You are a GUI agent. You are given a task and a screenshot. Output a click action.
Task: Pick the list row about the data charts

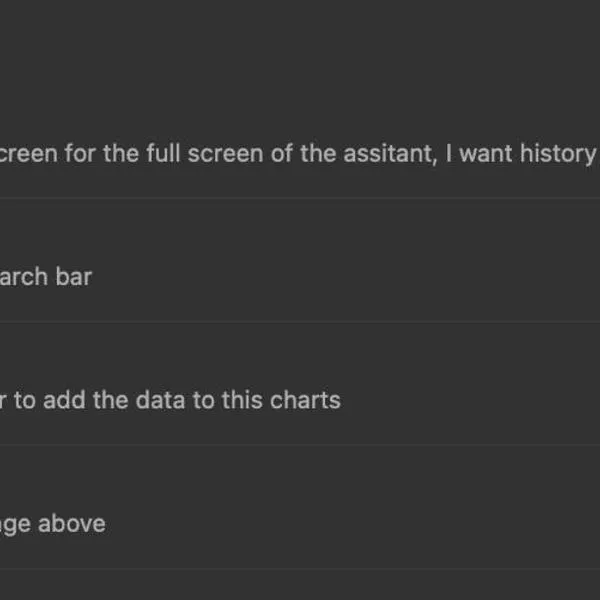tap(170, 400)
